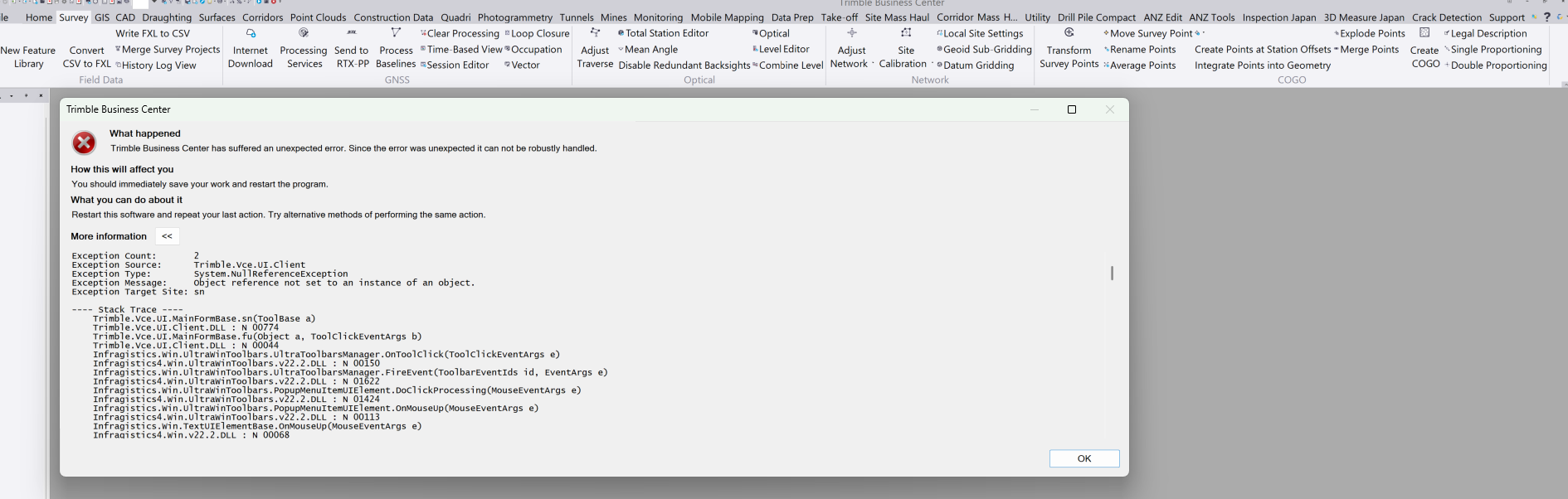The width and height of the screenshot is (1568, 499).
Task: Select the Move Survey Point command
Action: click(x=1147, y=34)
